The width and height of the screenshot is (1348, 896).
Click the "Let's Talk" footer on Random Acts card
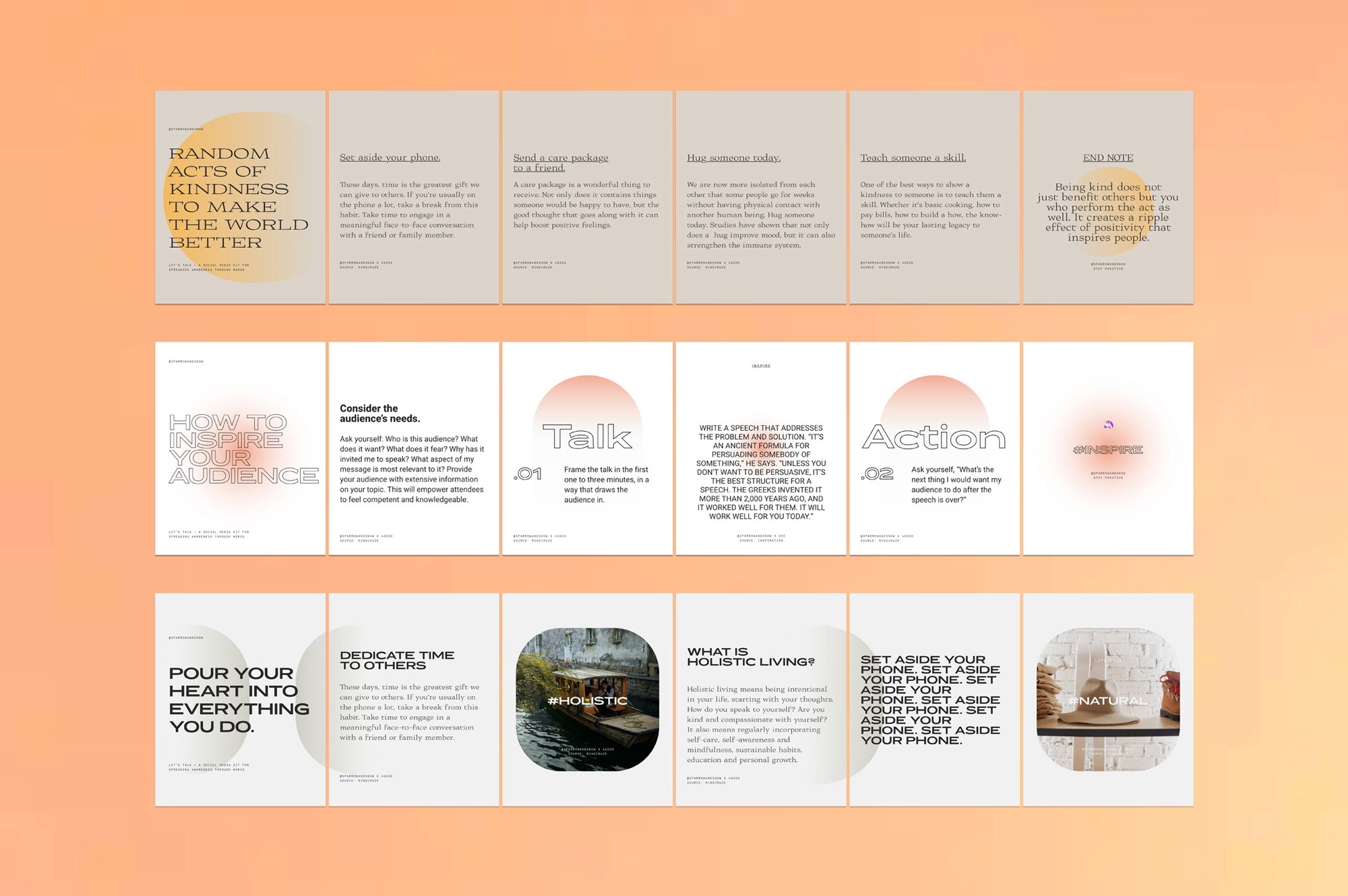(x=209, y=267)
